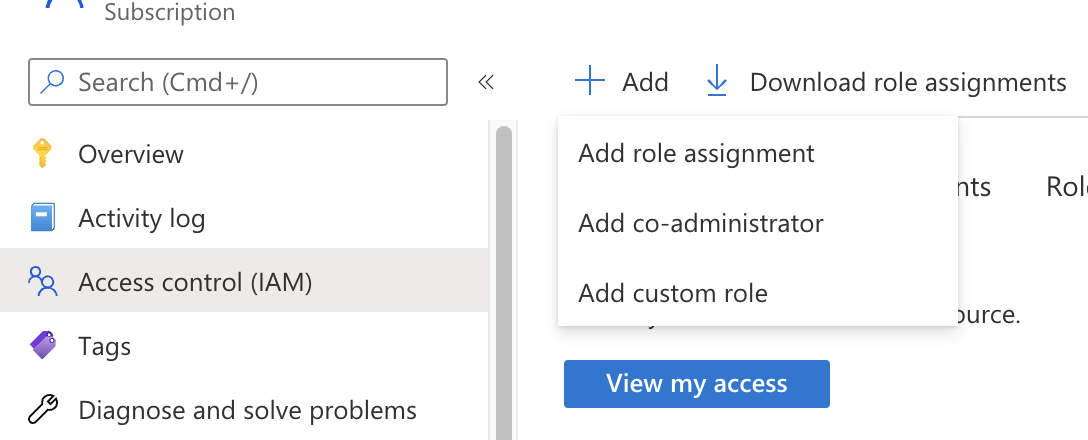Click the magnifier icon in search box
This screenshot has width=1088, height=440.
coord(52,82)
